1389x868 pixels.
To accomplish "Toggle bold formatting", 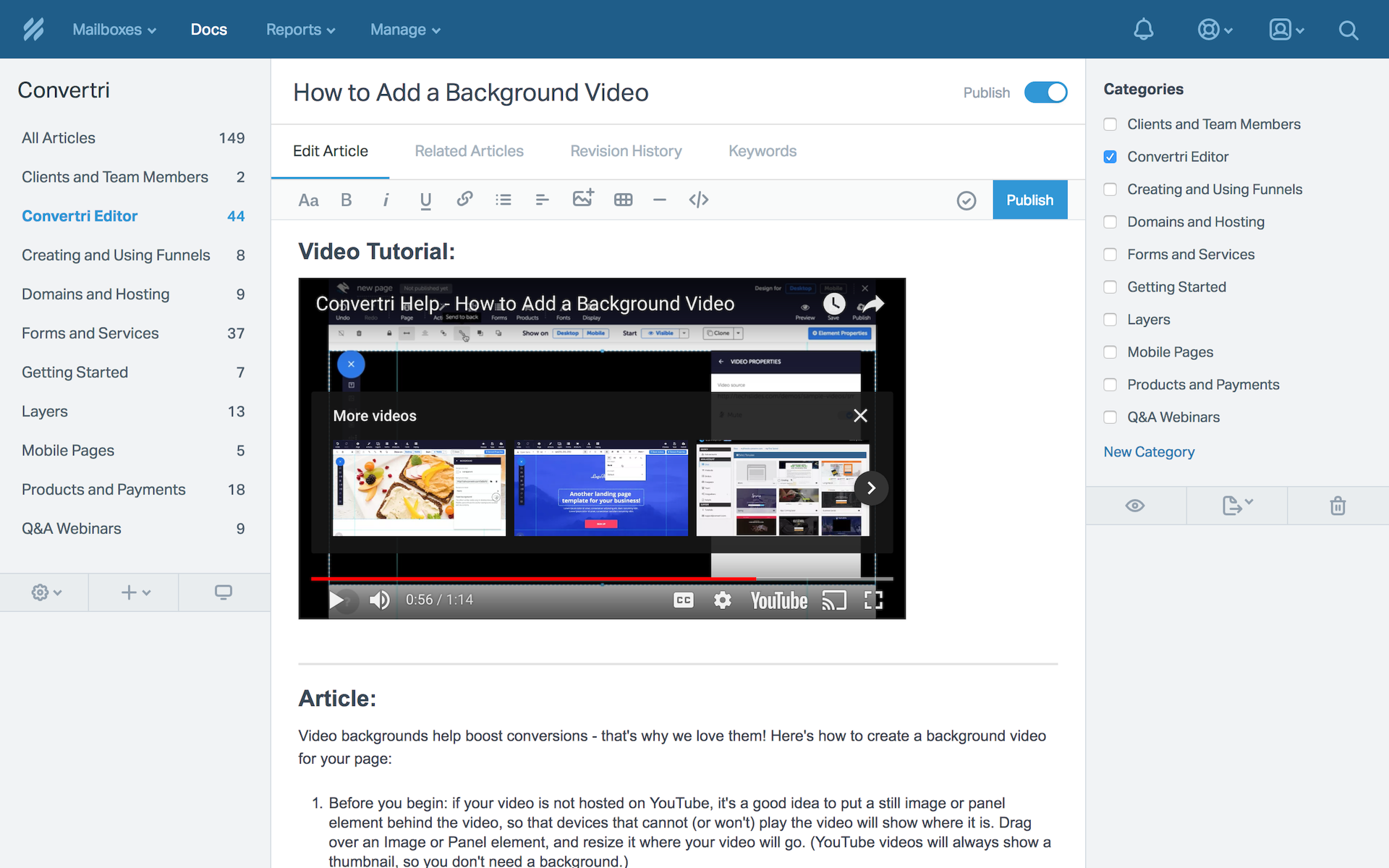I will [x=347, y=200].
